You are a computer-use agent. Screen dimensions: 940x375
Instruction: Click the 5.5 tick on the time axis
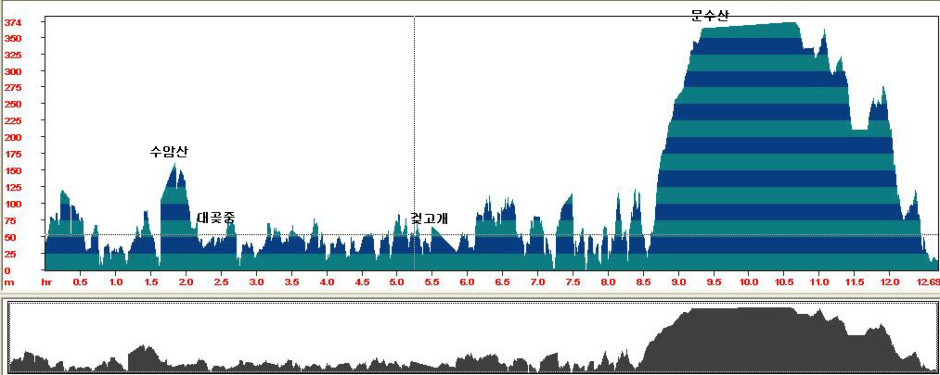click(x=432, y=281)
